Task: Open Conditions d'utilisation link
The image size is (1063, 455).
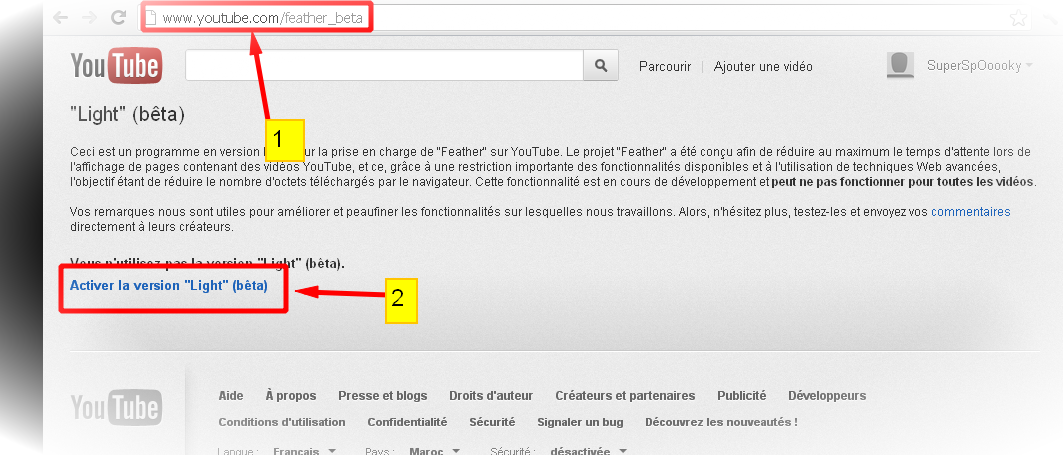Action: pyautogui.click(x=282, y=422)
